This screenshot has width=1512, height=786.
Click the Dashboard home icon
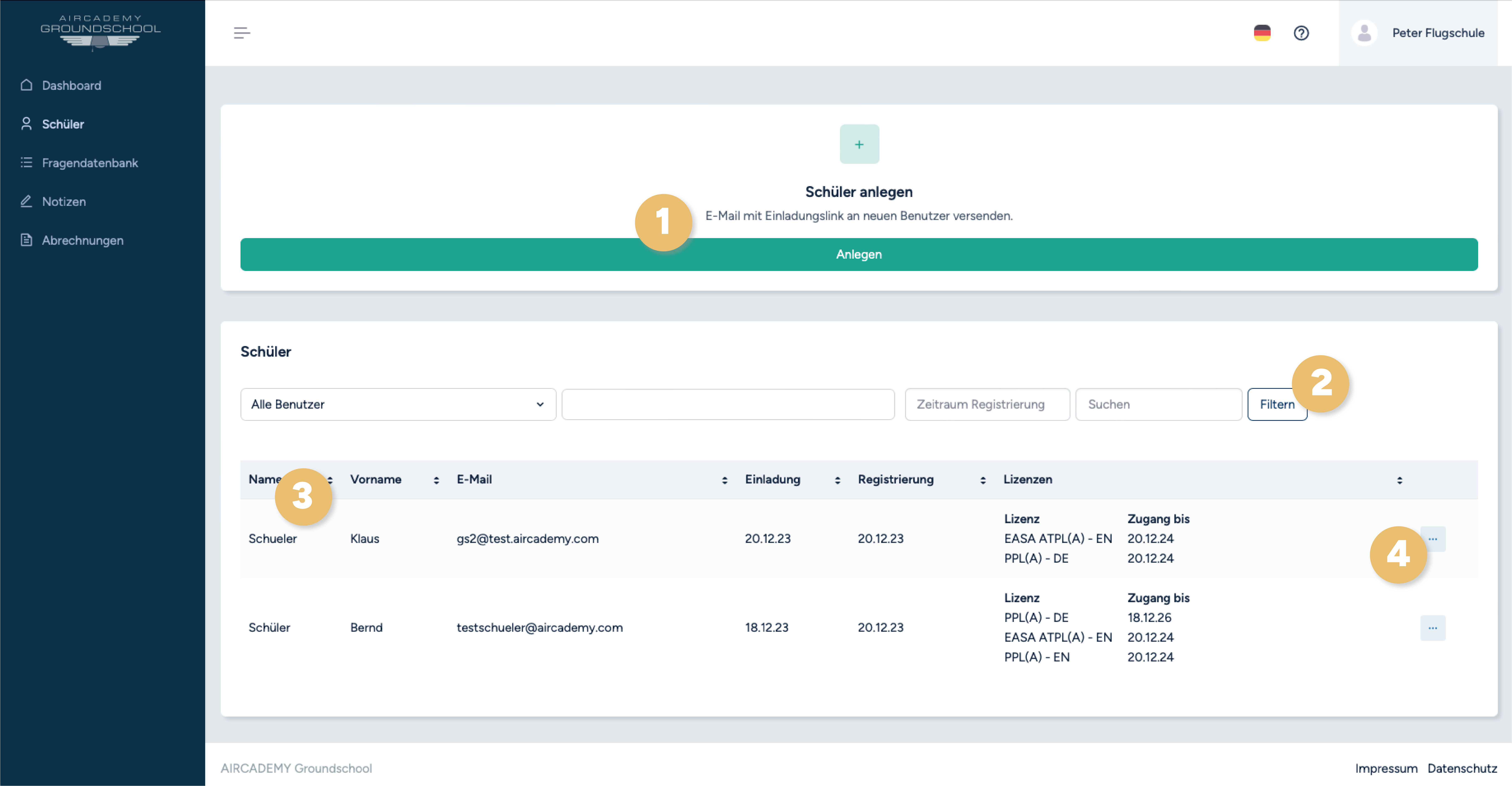click(x=26, y=85)
